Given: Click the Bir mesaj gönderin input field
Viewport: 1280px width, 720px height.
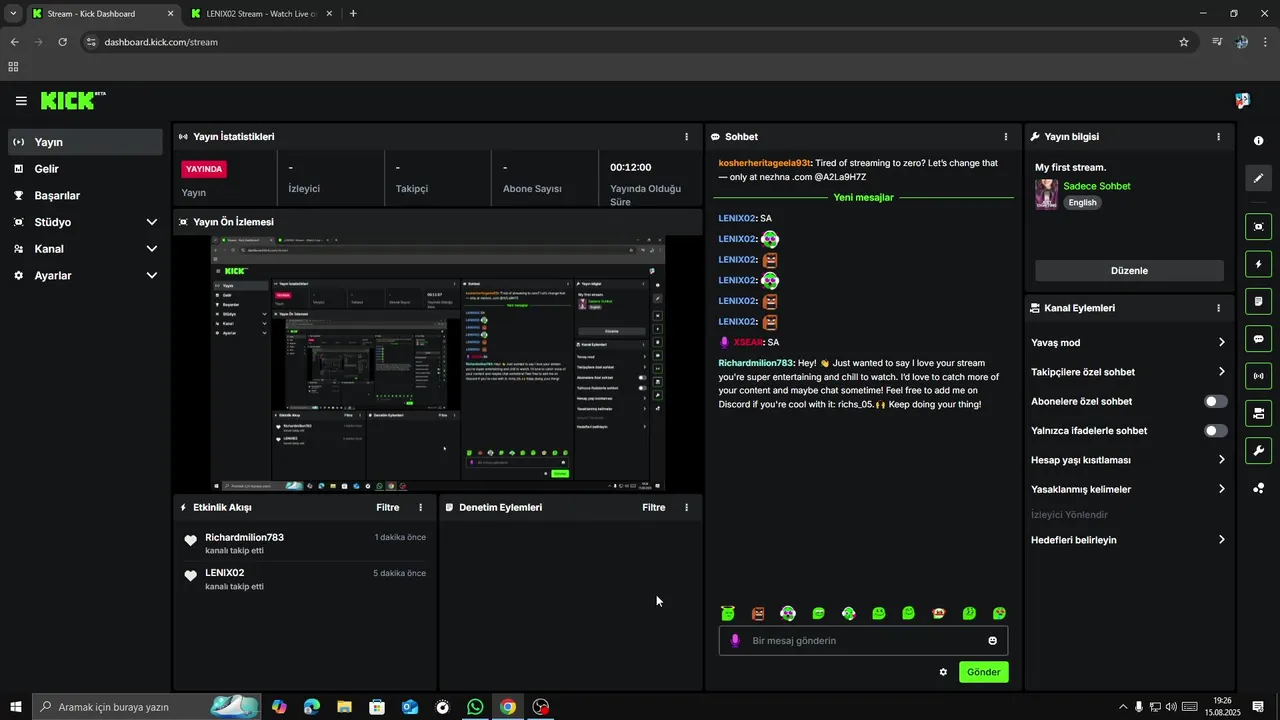Looking at the screenshot, I should [x=863, y=641].
